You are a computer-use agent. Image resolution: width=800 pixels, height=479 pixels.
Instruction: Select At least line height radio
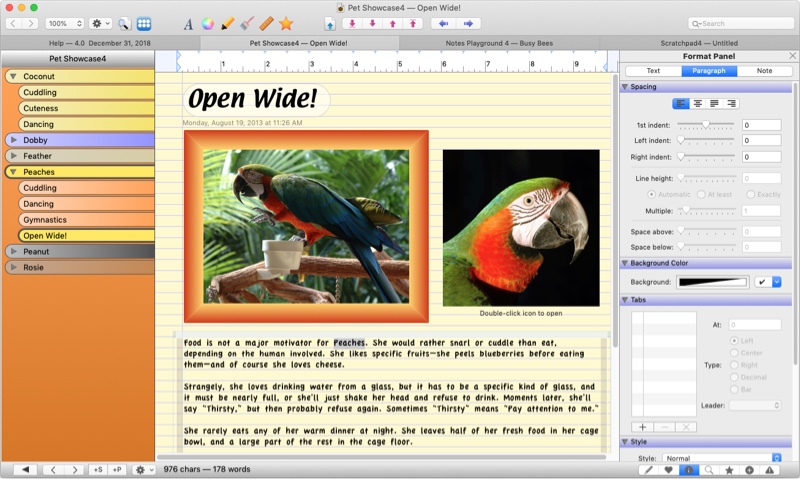tap(701, 194)
